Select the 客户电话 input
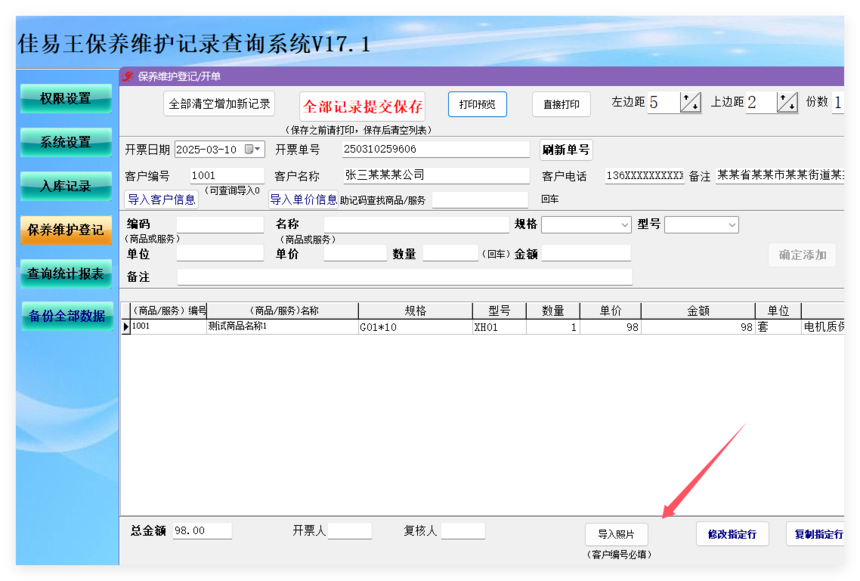 (644, 176)
